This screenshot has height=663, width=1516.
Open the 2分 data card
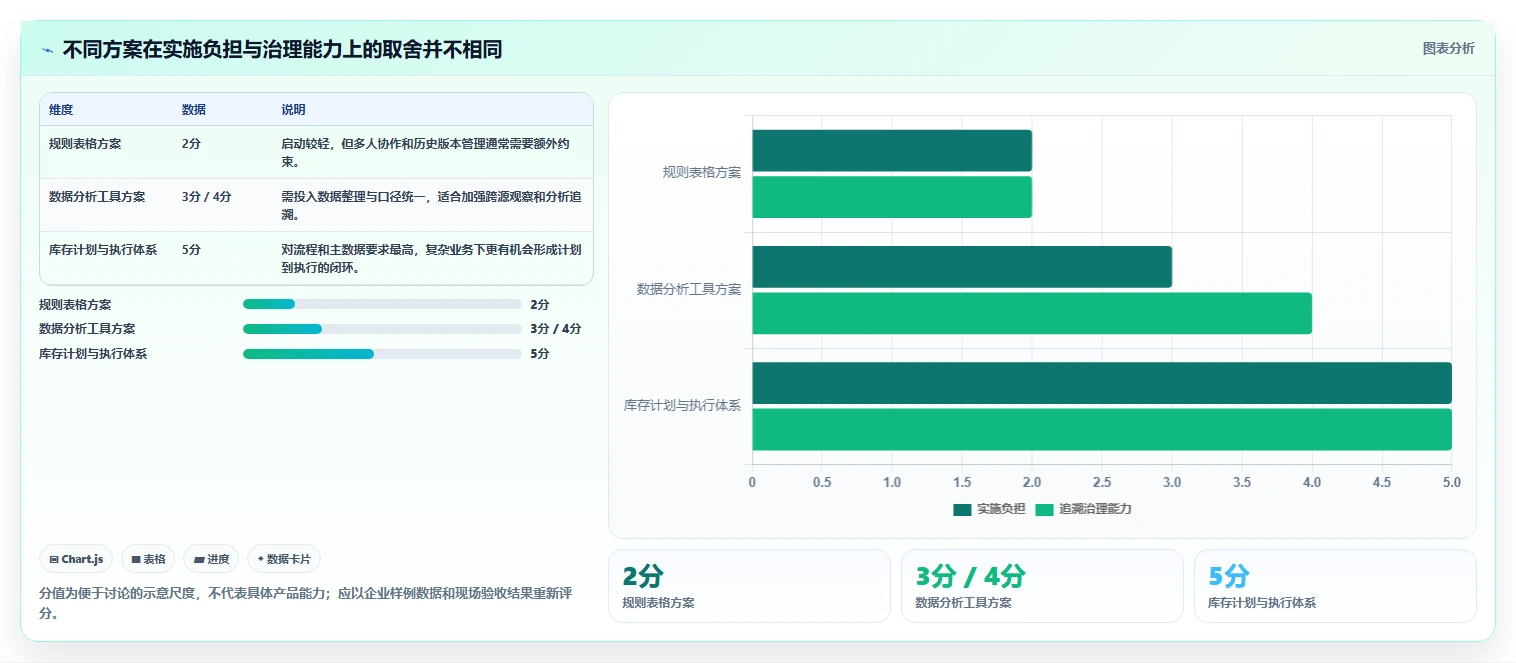click(749, 586)
